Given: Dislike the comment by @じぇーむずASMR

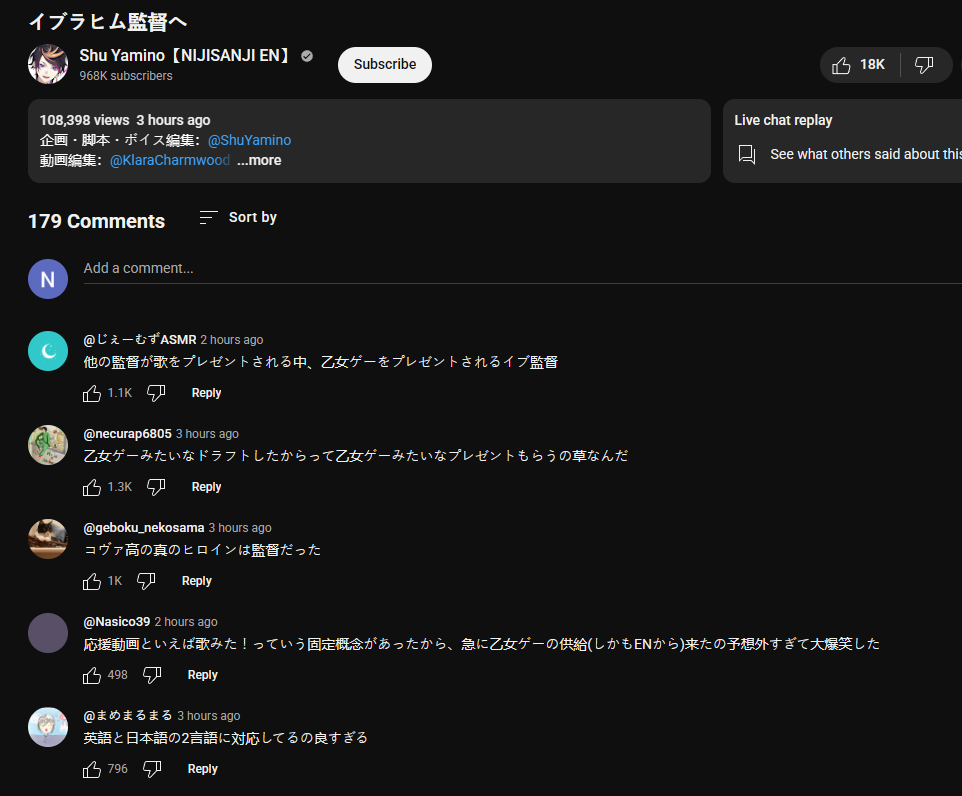Looking at the screenshot, I should pyautogui.click(x=156, y=393).
